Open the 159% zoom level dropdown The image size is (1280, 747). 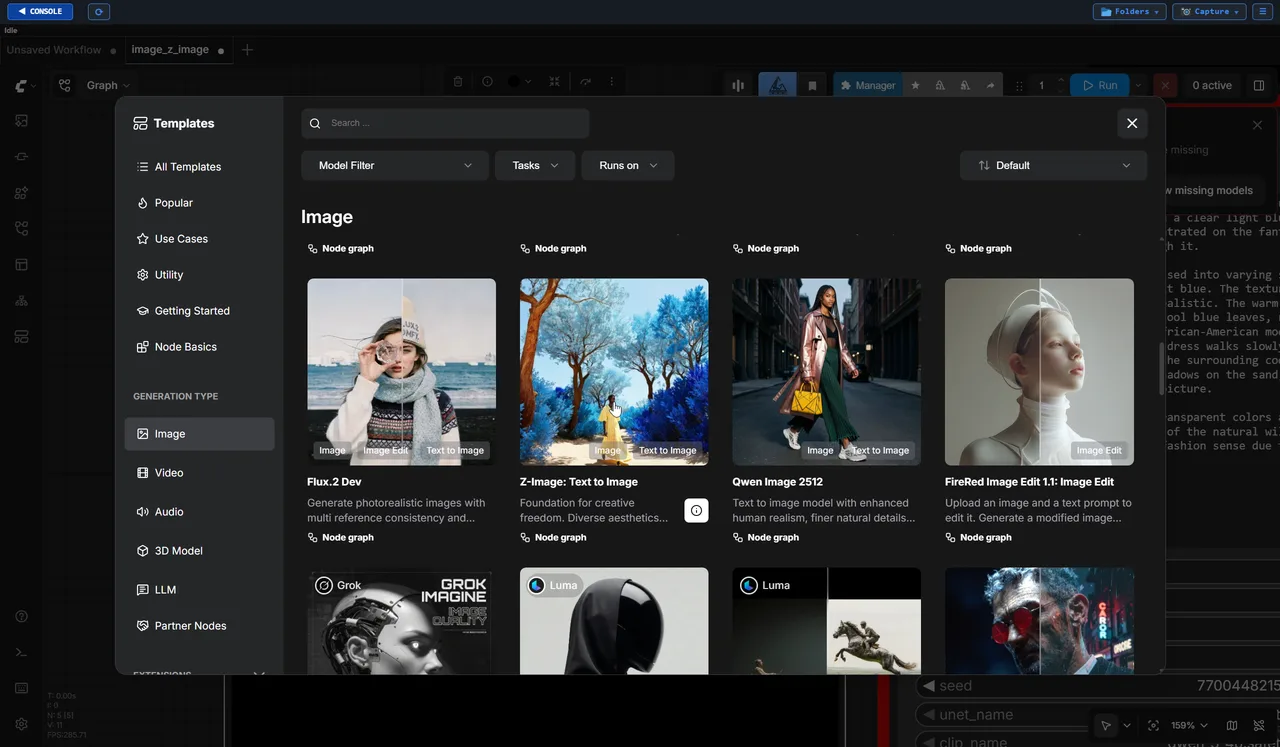coord(1188,725)
